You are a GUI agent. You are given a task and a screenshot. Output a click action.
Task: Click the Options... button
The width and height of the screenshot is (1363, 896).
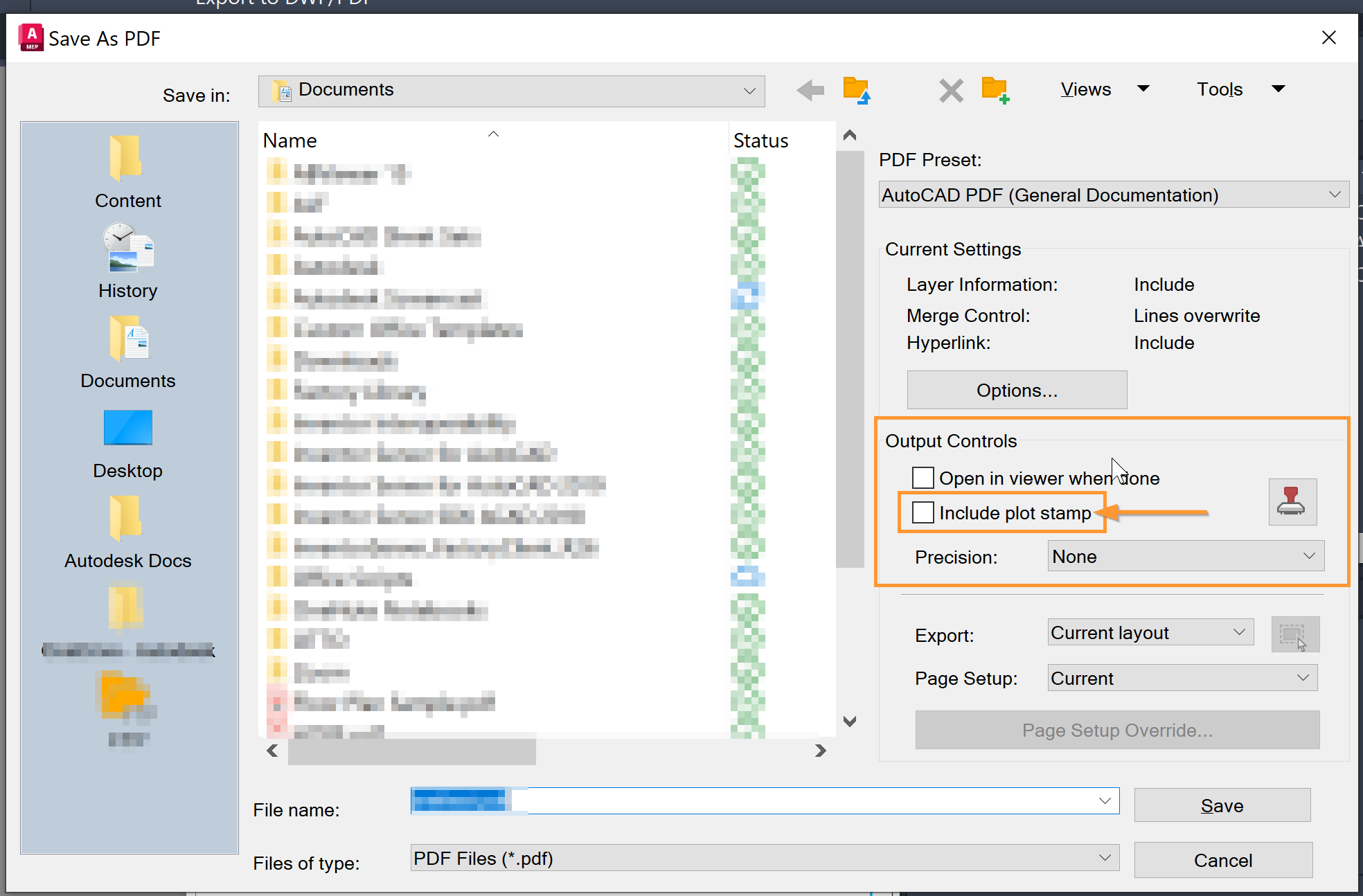point(1016,391)
